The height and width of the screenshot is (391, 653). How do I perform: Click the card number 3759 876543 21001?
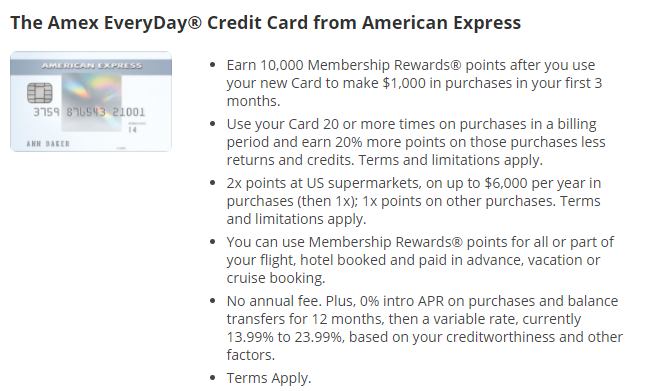pos(89,112)
